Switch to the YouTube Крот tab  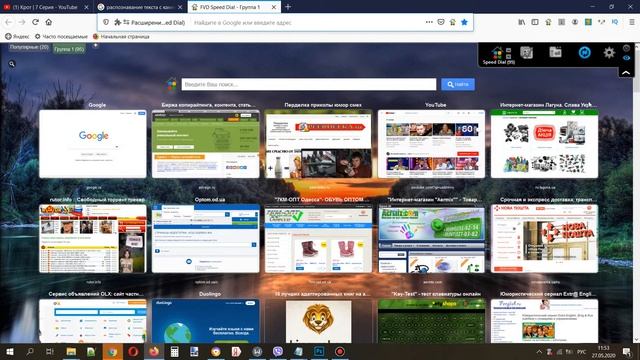click(x=45, y=7)
